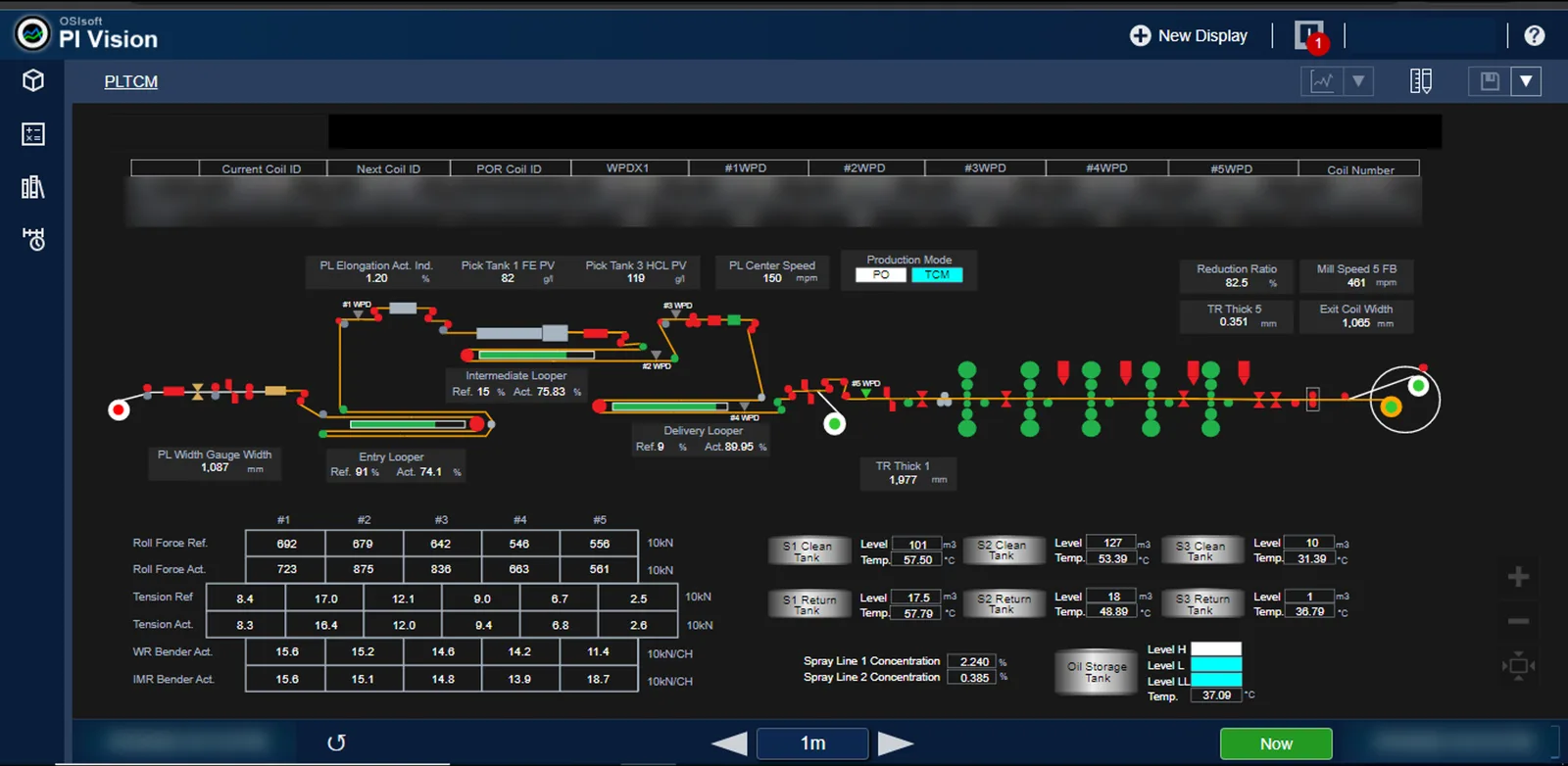This screenshot has height=766, width=1568.
Task: Click the Reduction Ratio value 82.5
Action: [x=1237, y=283]
